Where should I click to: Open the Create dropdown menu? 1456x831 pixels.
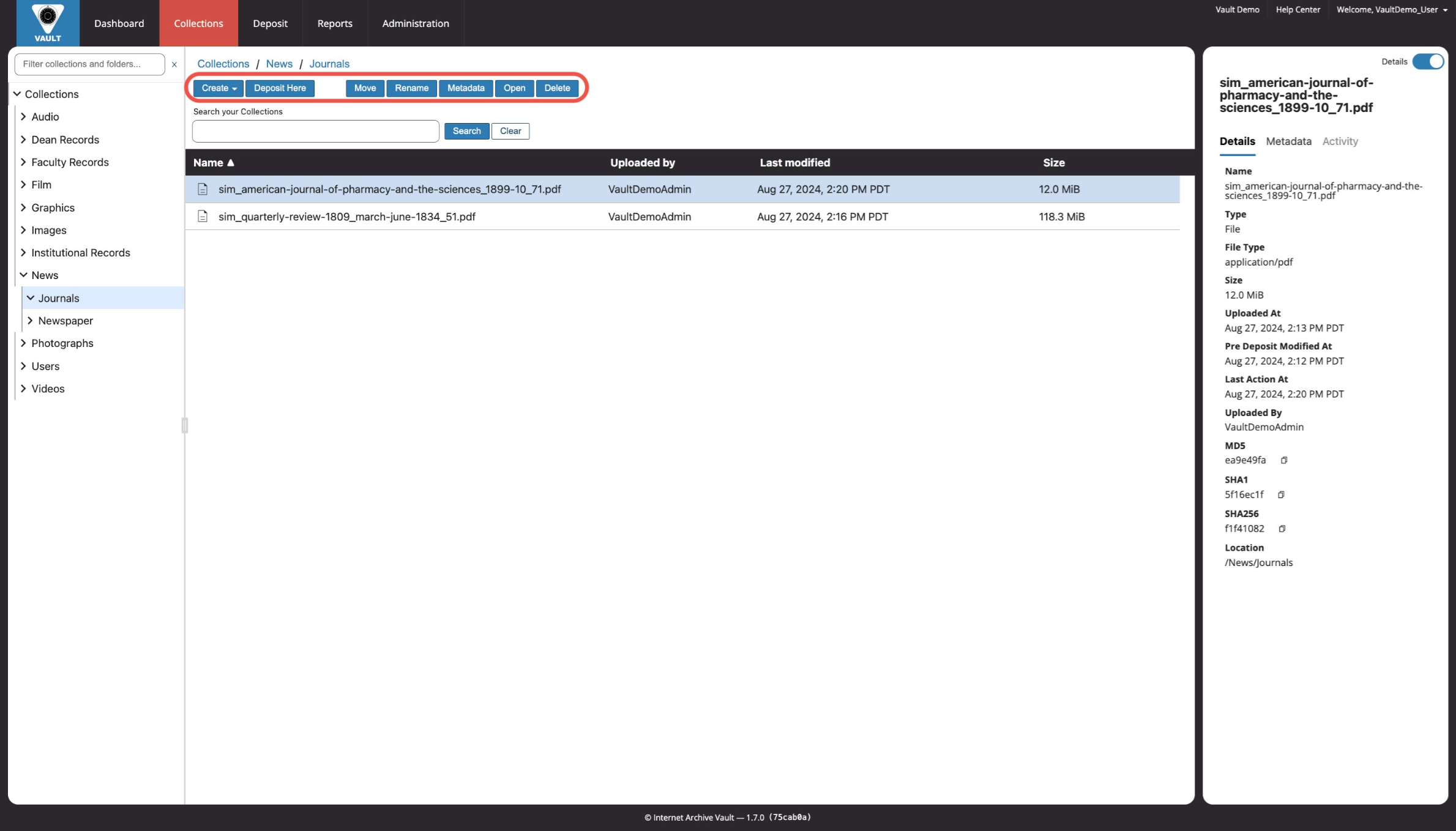tap(218, 88)
